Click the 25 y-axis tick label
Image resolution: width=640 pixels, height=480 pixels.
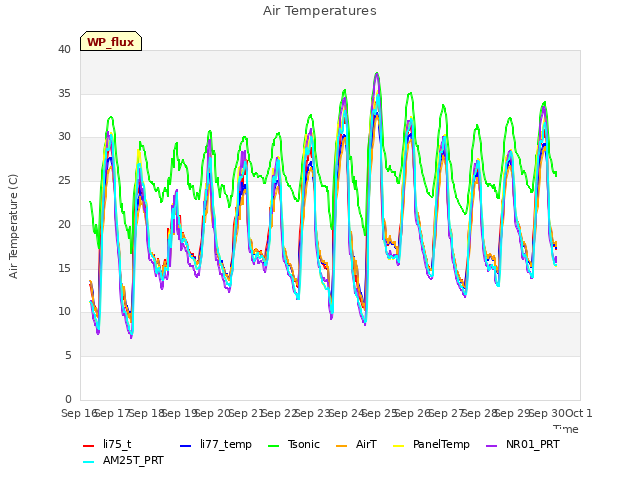tap(64, 180)
